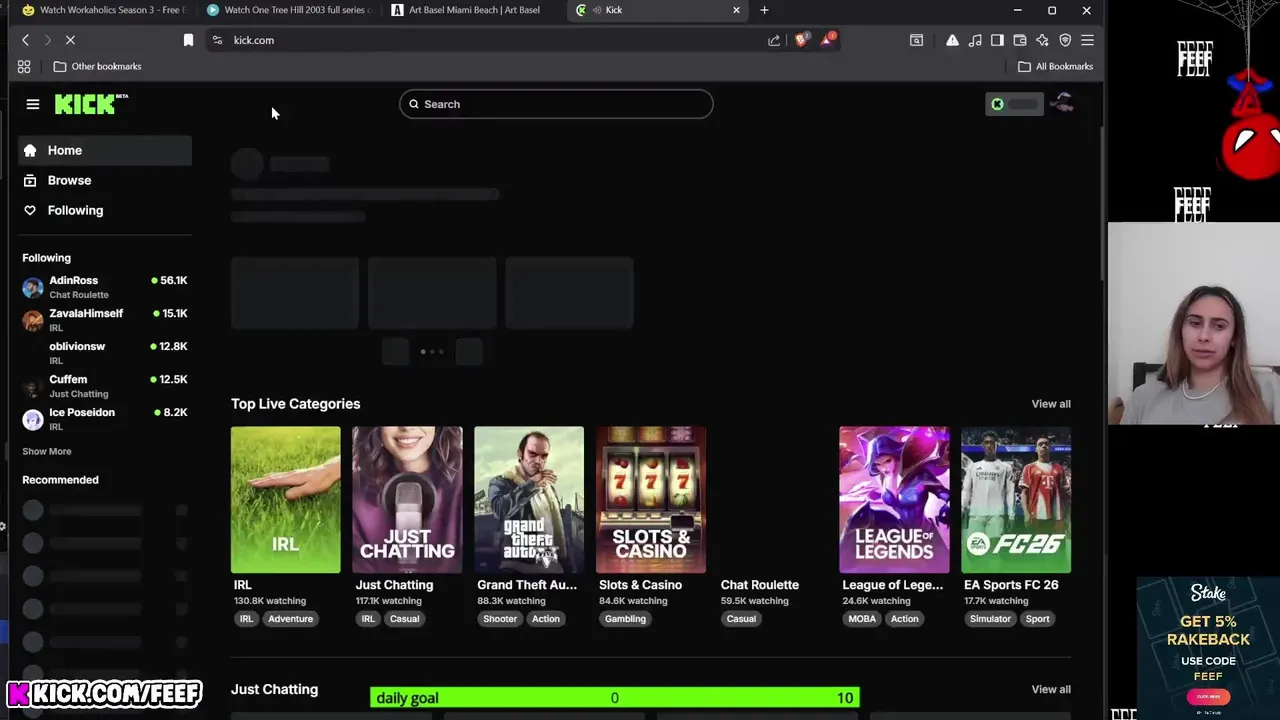Open the Slots & Casino category thumbnail
1280x720 pixels.
pyautogui.click(x=651, y=500)
